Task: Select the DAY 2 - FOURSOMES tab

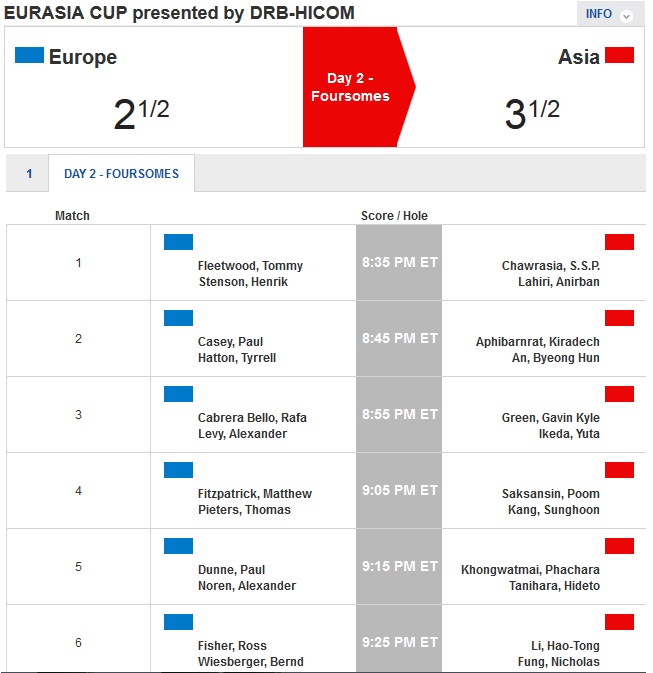Action: (x=121, y=174)
